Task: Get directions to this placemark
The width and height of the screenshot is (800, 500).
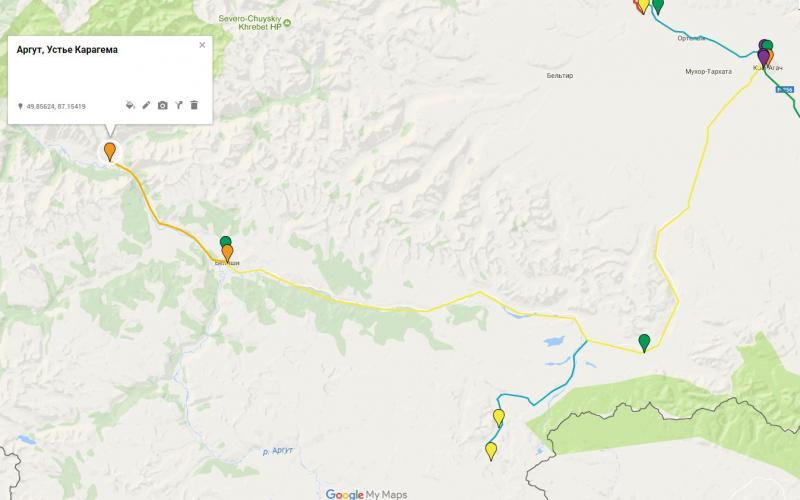Action: (x=179, y=105)
